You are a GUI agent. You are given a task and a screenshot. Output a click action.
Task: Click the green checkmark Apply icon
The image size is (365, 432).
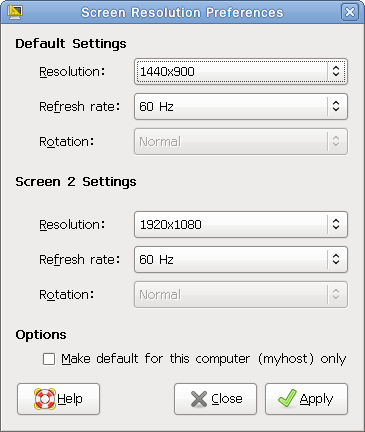287,398
